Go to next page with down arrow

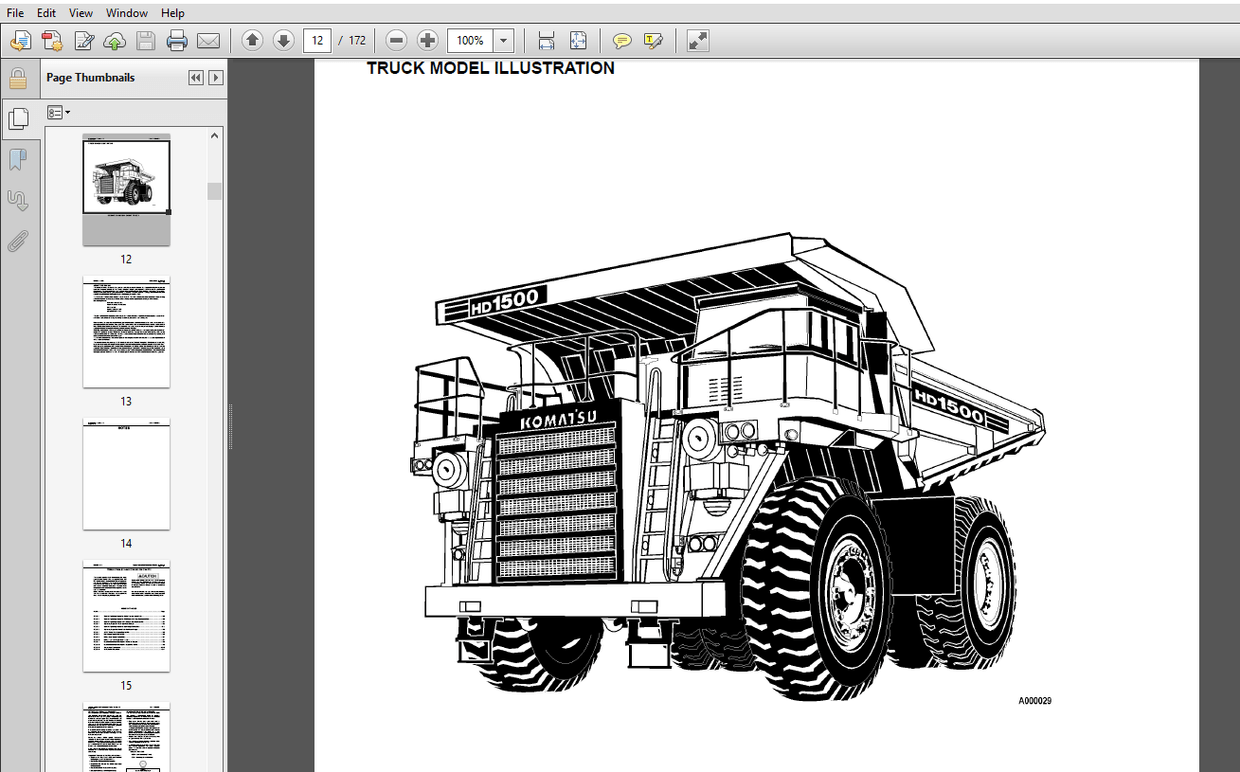point(283,41)
